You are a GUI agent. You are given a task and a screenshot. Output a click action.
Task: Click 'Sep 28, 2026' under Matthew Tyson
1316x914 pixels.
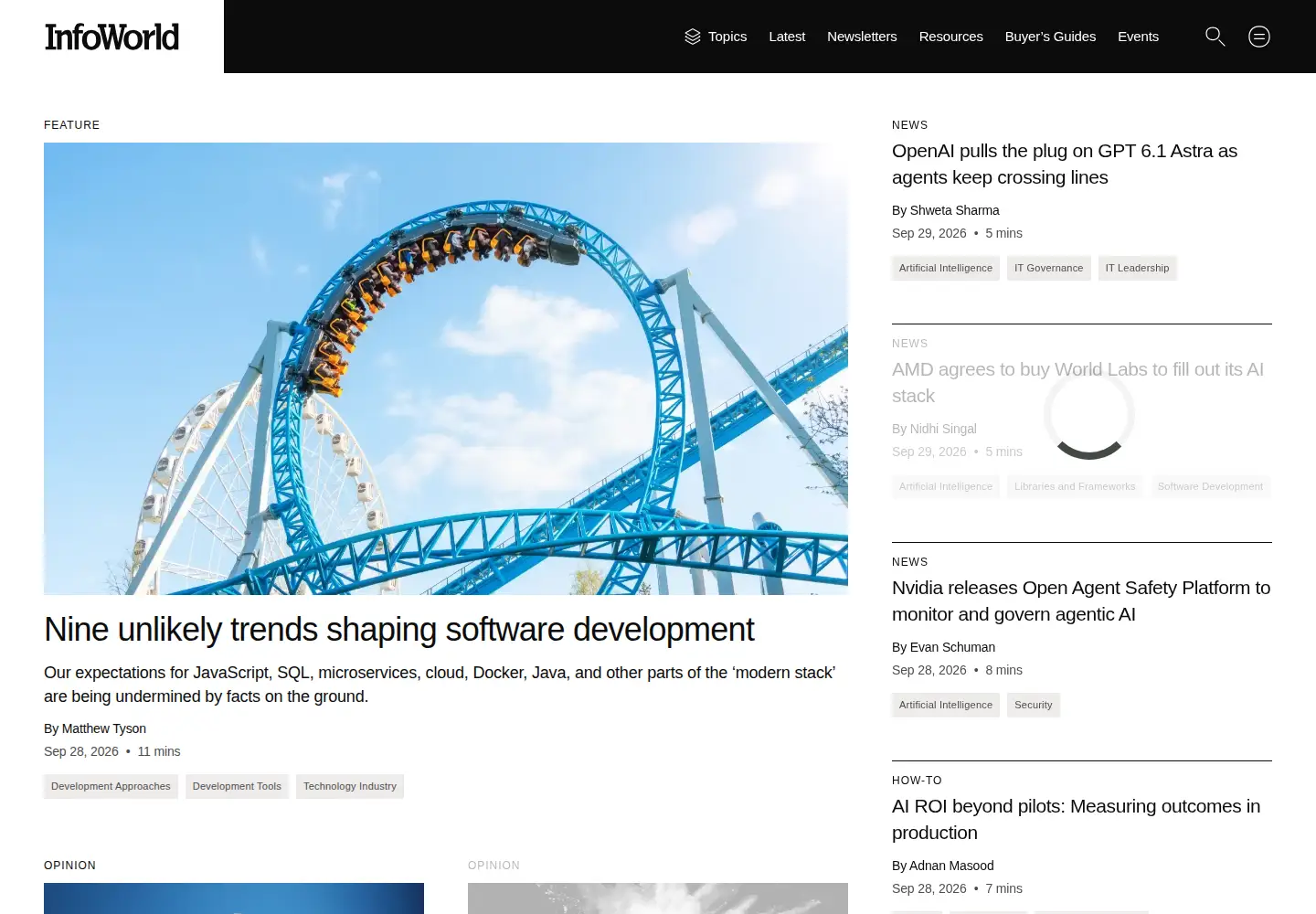(x=81, y=751)
